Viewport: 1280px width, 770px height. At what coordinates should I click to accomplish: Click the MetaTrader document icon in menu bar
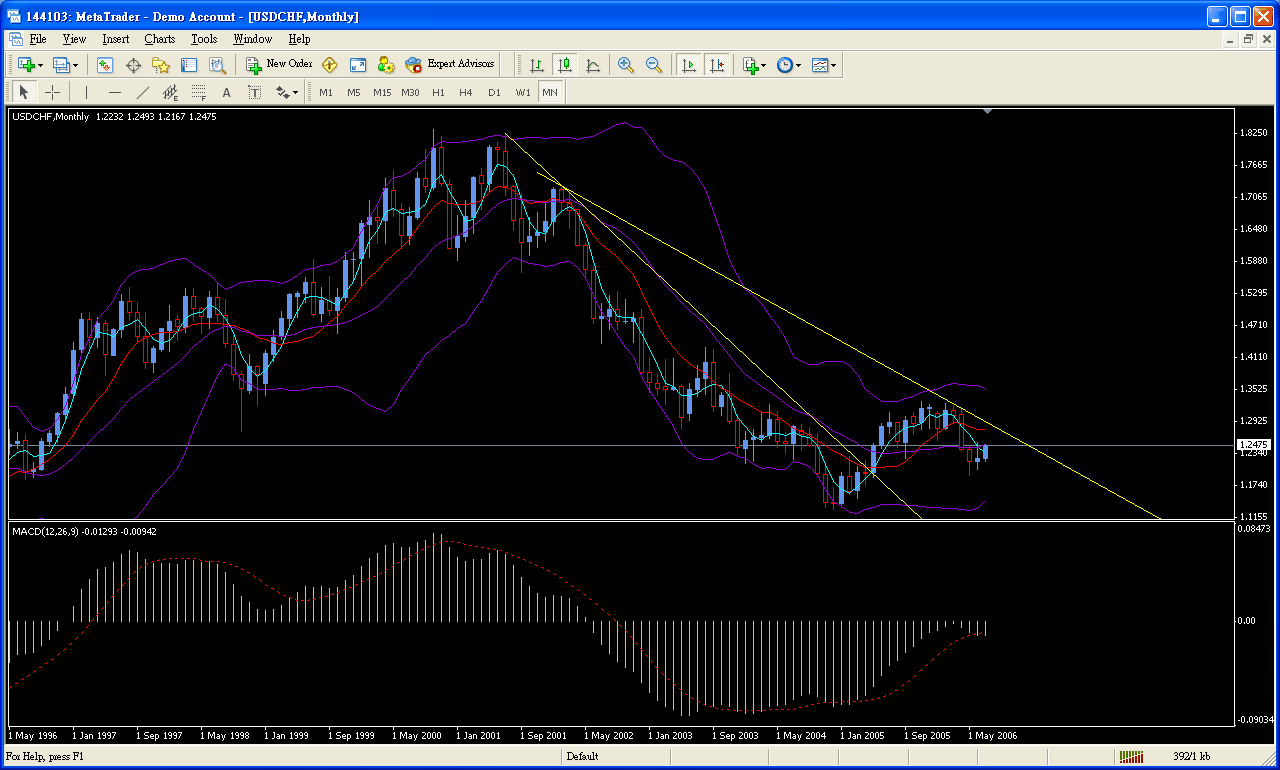point(15,39)
